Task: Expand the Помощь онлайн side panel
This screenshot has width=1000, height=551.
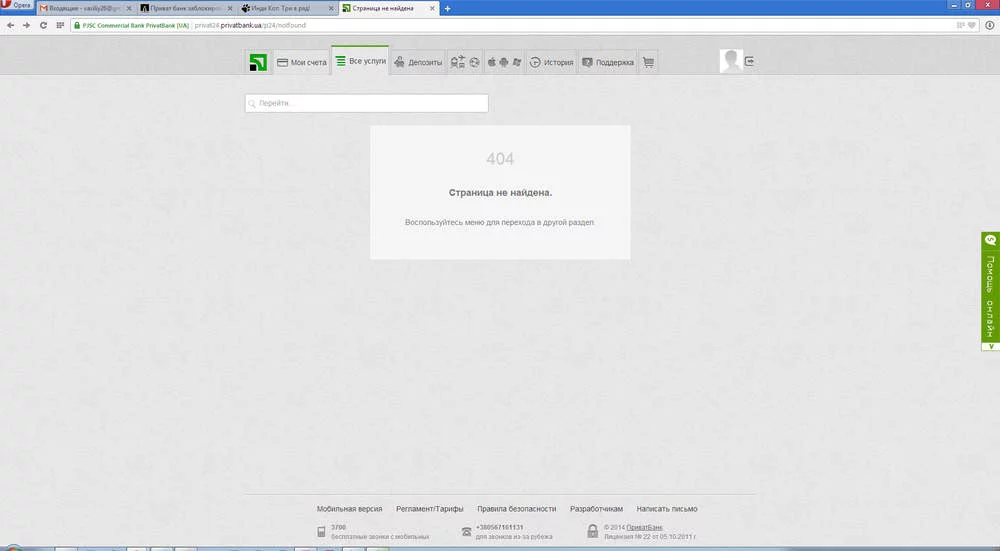Action: (x=991, y=291)
